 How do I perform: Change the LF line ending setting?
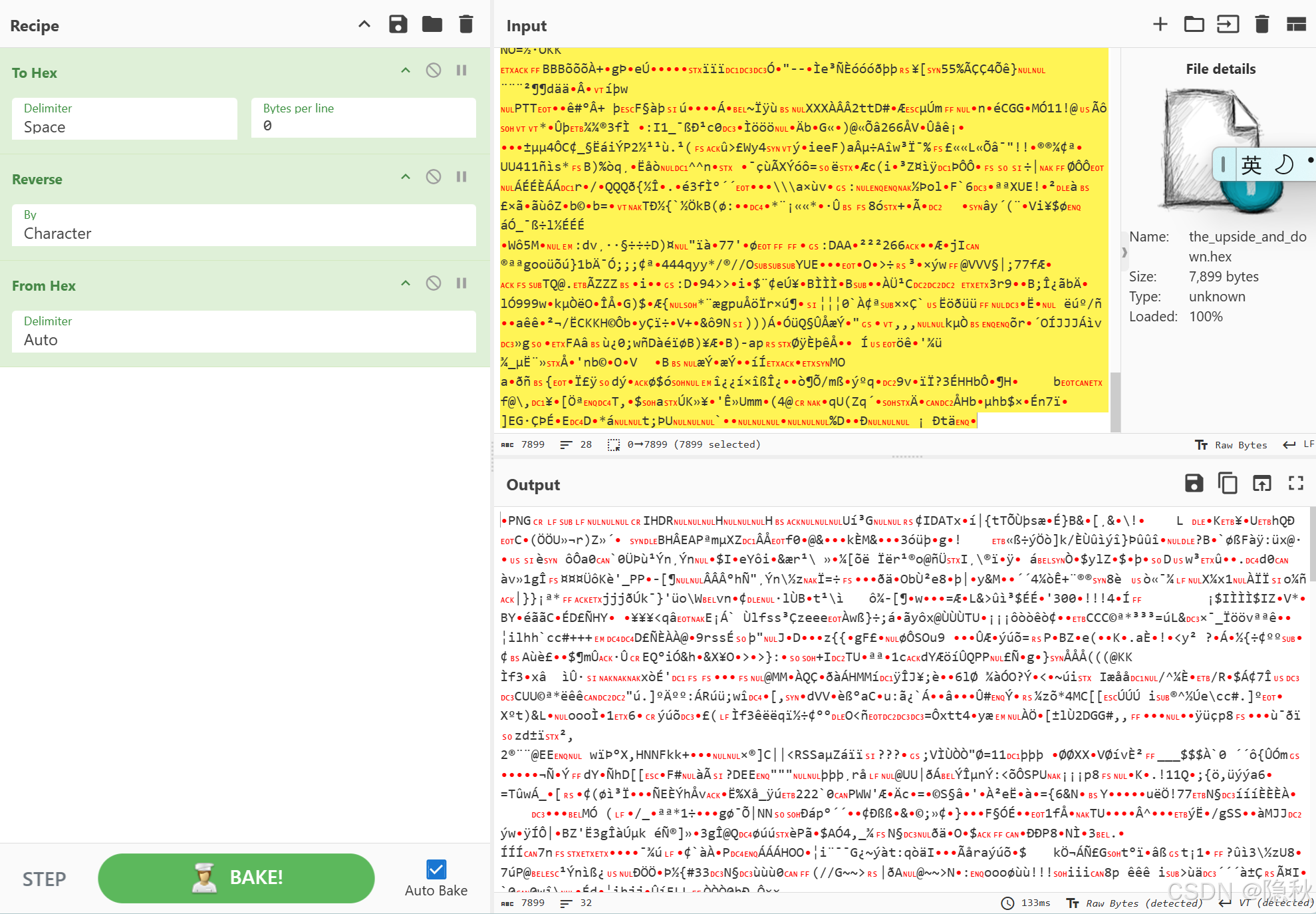1299,444
